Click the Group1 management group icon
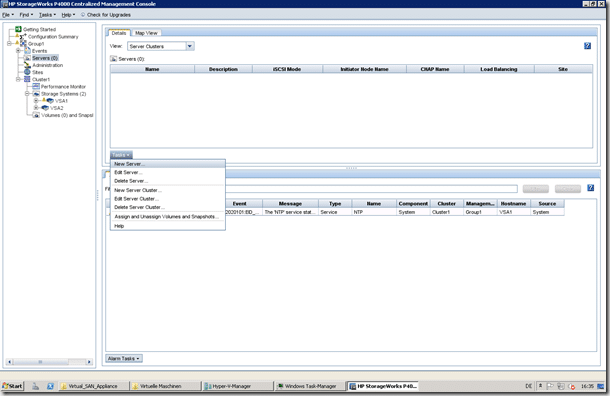 [x=23, y=44]
